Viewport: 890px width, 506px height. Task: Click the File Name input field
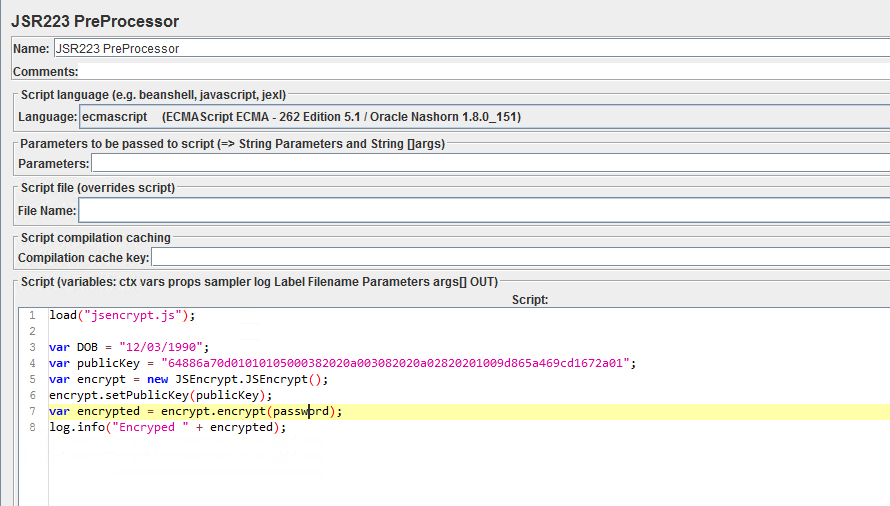[484, 210]
